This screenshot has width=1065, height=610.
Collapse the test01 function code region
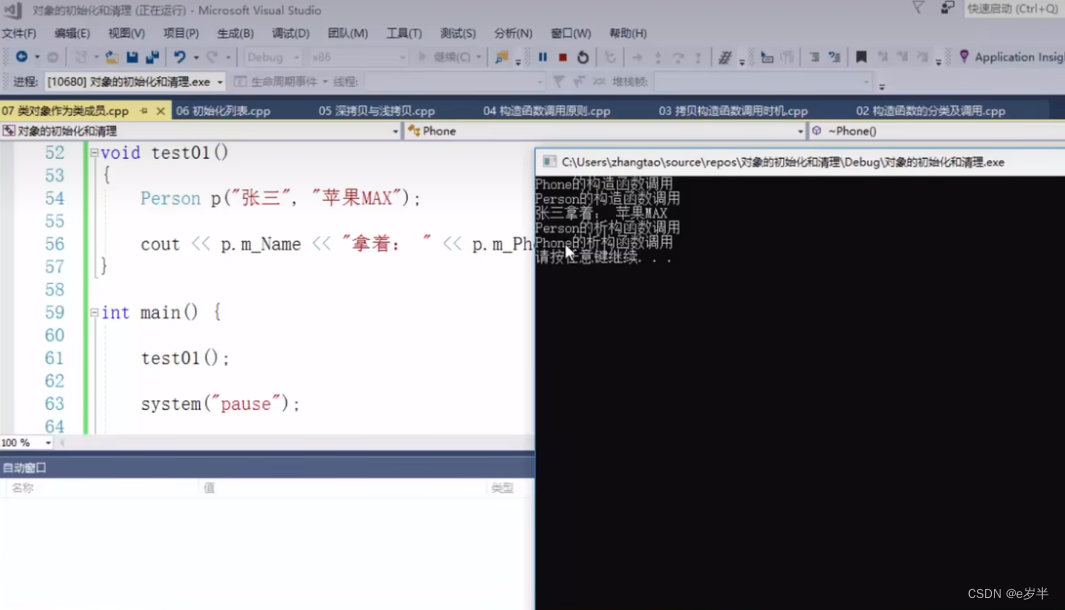point(93,152)
